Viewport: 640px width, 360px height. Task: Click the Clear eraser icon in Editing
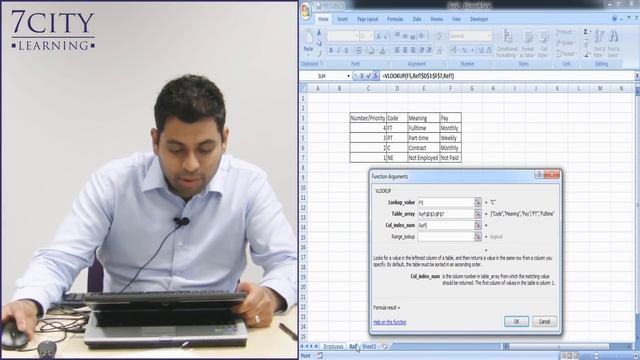586,54
